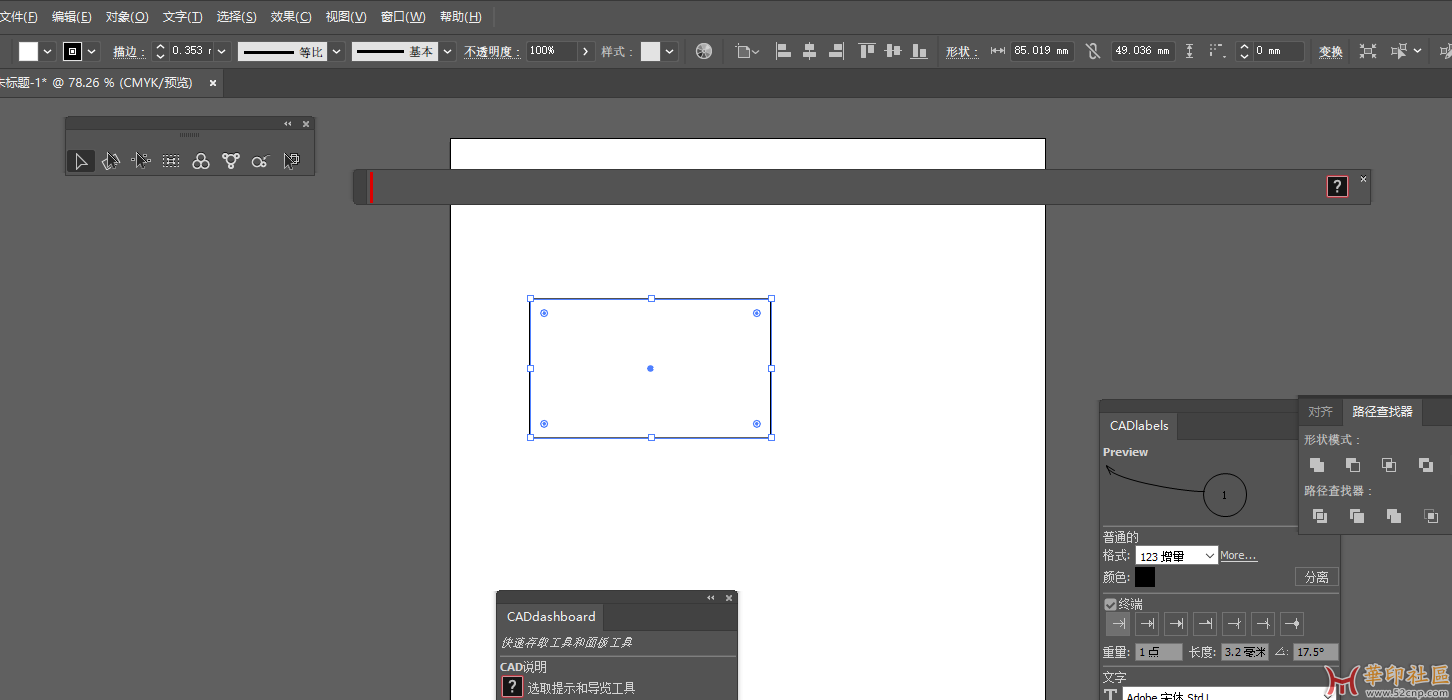This screenshot has height=700, width=1452.
Task: Close the 未标题-1 document tab
Action: tap(213, 83)
